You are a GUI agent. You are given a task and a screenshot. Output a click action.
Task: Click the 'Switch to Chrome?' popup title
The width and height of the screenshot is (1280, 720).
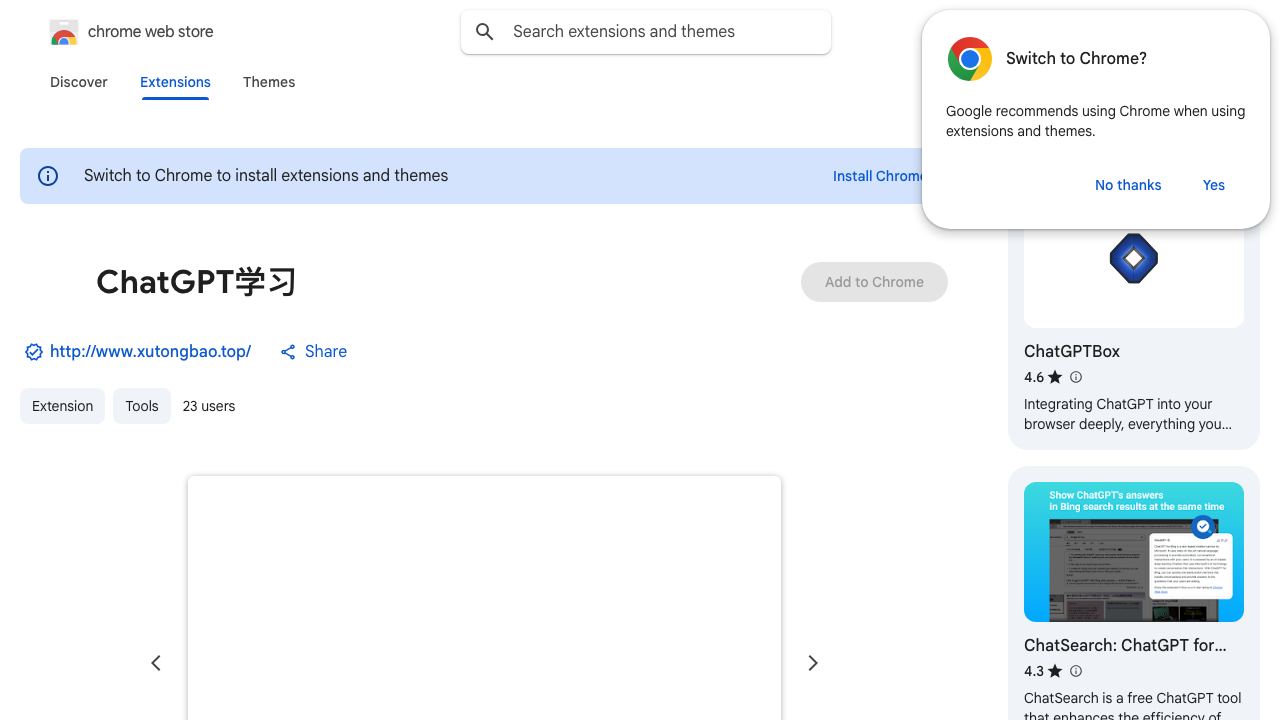coord(1076,58)
